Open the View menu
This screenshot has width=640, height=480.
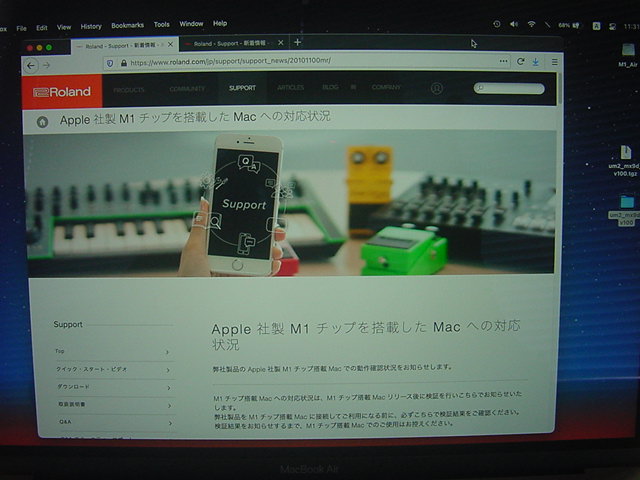pyautogui.click(x=64, y=27)
